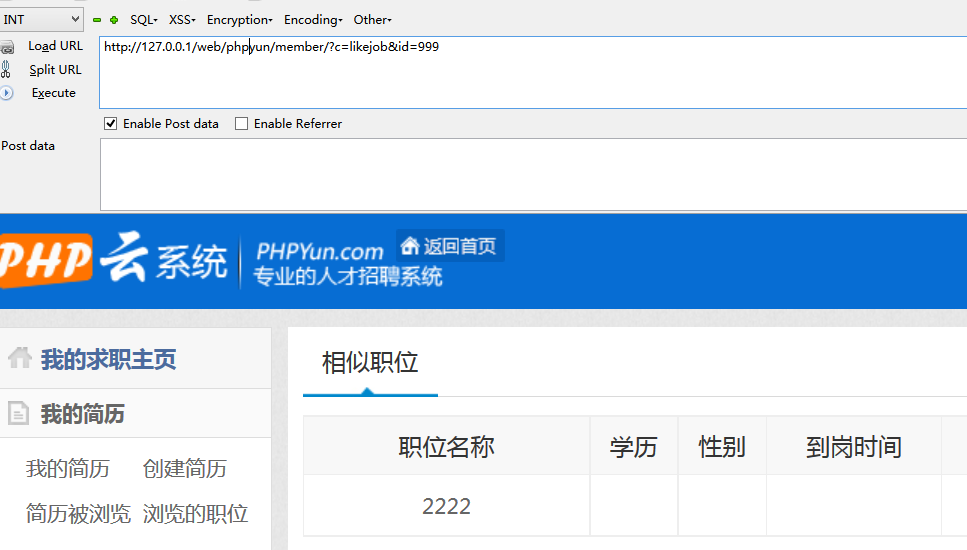Image resolution: width=967 pixels, height=550 pixels.
Task: Click the Load URL button
Action: 56,46
